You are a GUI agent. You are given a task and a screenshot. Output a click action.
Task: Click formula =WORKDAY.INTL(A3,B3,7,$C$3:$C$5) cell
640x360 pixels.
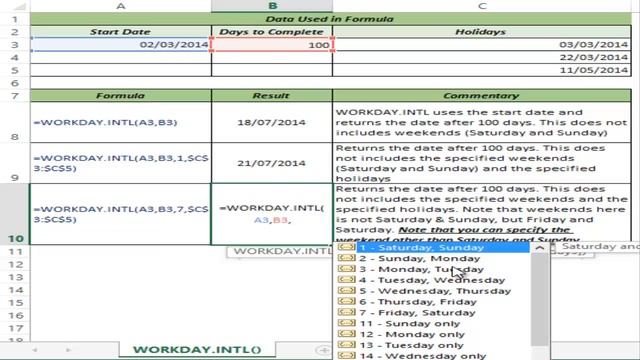click(121, 214)
